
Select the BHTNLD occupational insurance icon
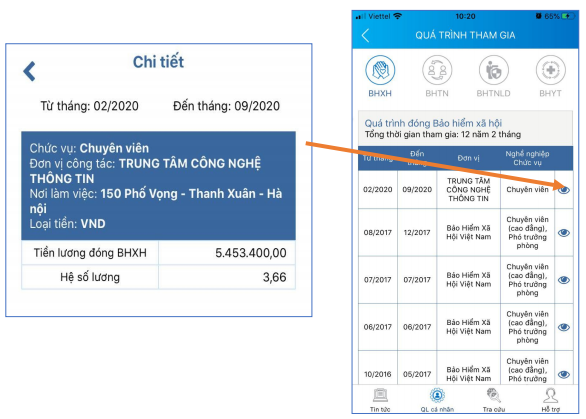[x=493, y=70]
